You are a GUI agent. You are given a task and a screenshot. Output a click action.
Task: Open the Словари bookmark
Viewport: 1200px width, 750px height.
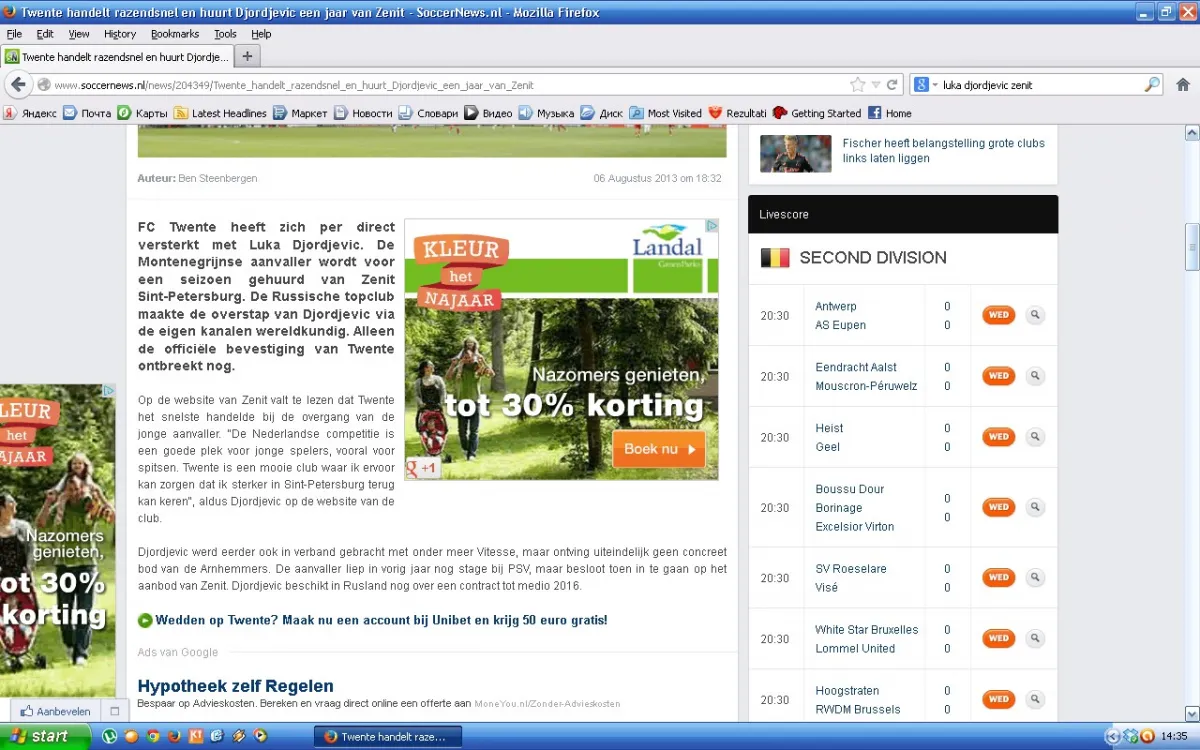click(x=428, y=113)
